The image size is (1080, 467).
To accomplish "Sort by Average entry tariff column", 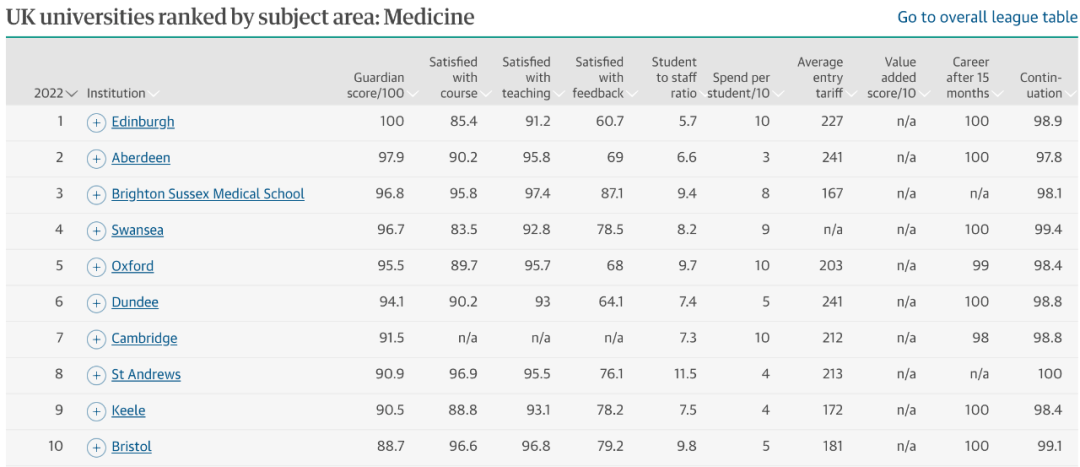I will 820,78.
